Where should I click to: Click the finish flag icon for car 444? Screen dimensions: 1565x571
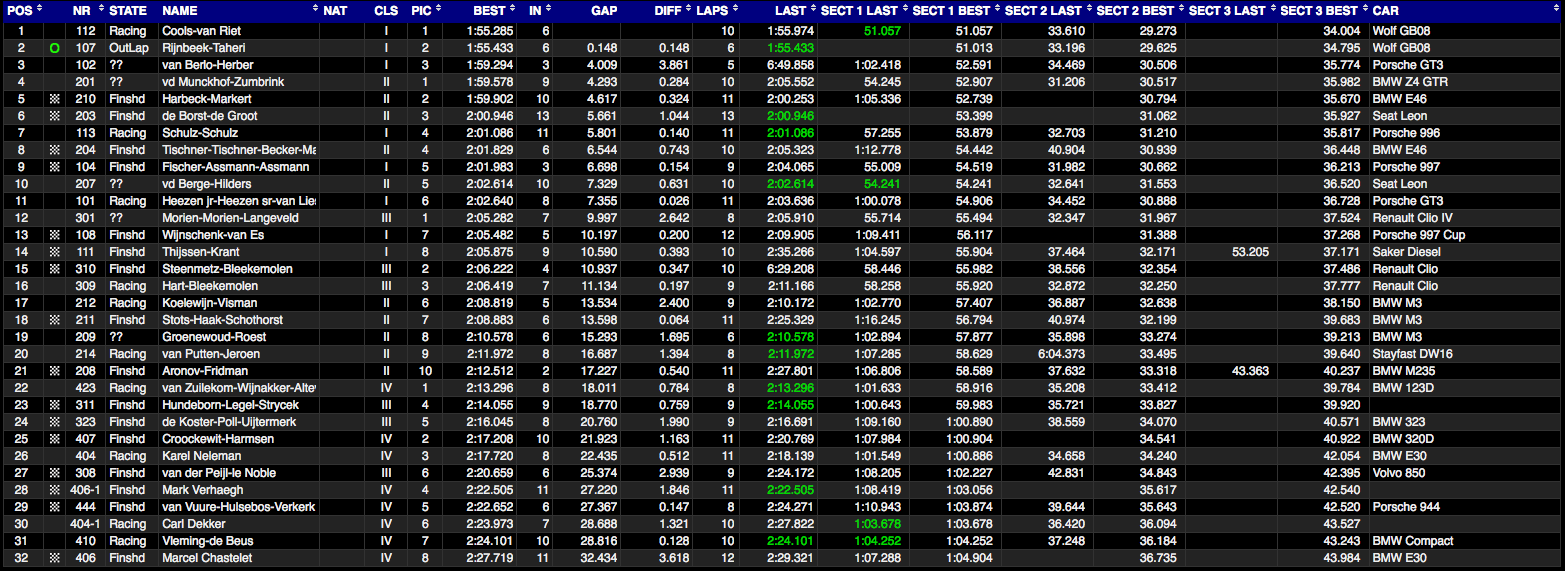tap(54, 507)
